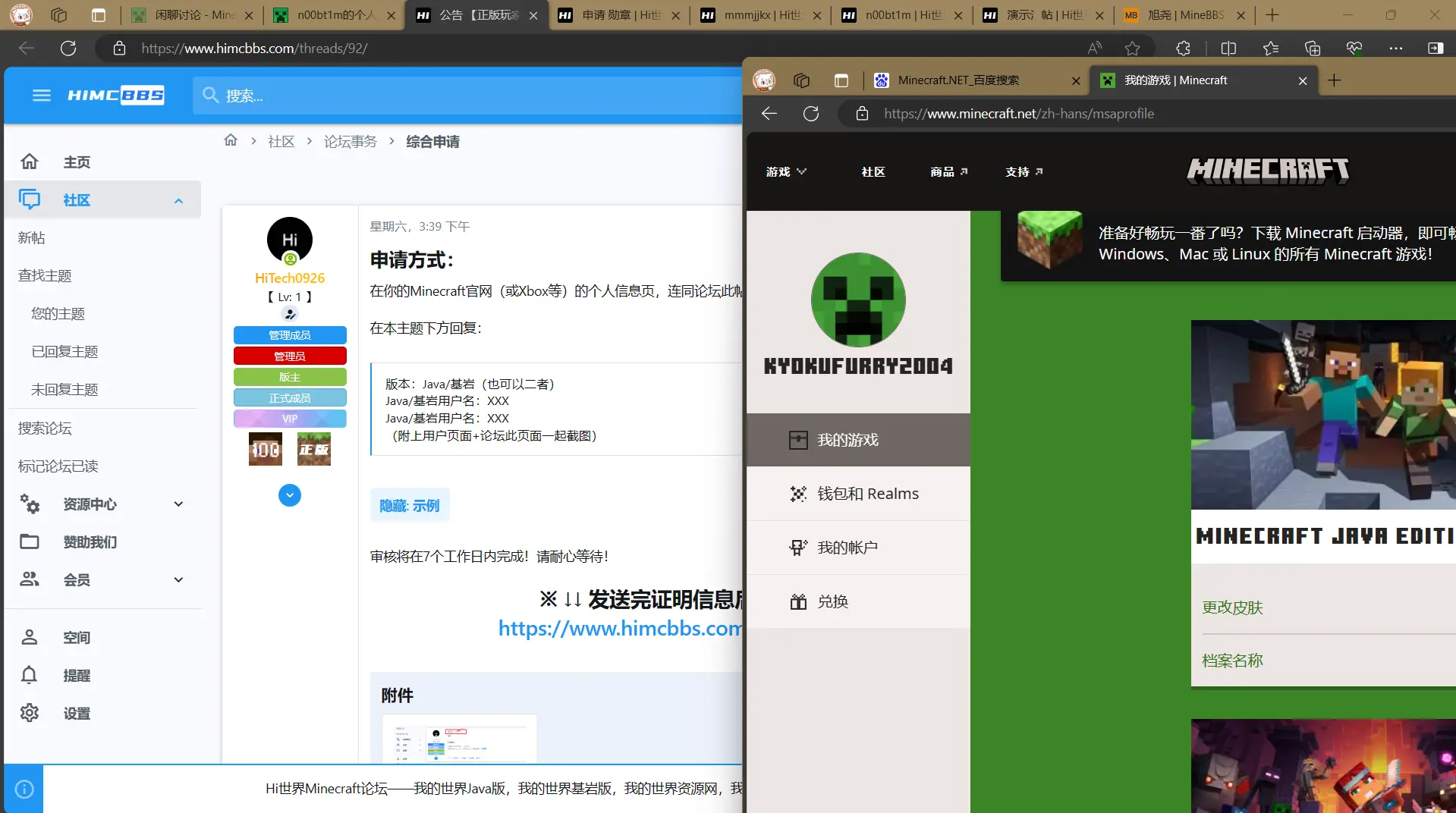Viewport: 1456px width, 813px height.
Task: Expand the 资源中心 section in the sidebar
Action: click(178, 504)
